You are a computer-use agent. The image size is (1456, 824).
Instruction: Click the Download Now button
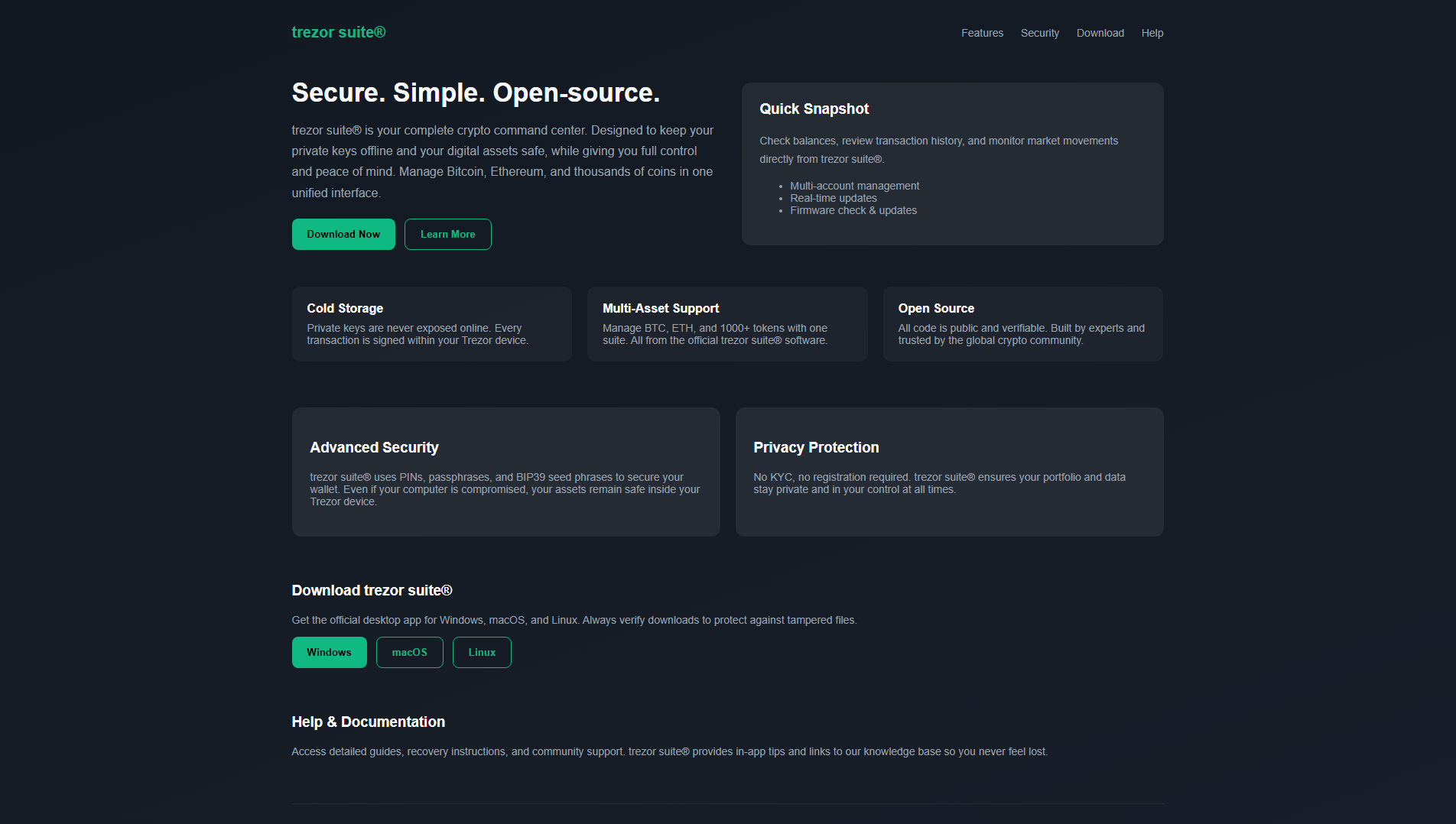click(x=343, y=234)
